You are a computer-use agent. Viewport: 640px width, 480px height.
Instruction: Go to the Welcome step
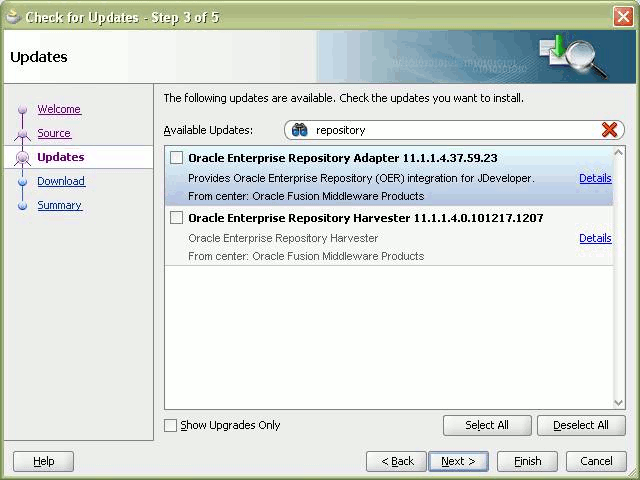(59, 109)
